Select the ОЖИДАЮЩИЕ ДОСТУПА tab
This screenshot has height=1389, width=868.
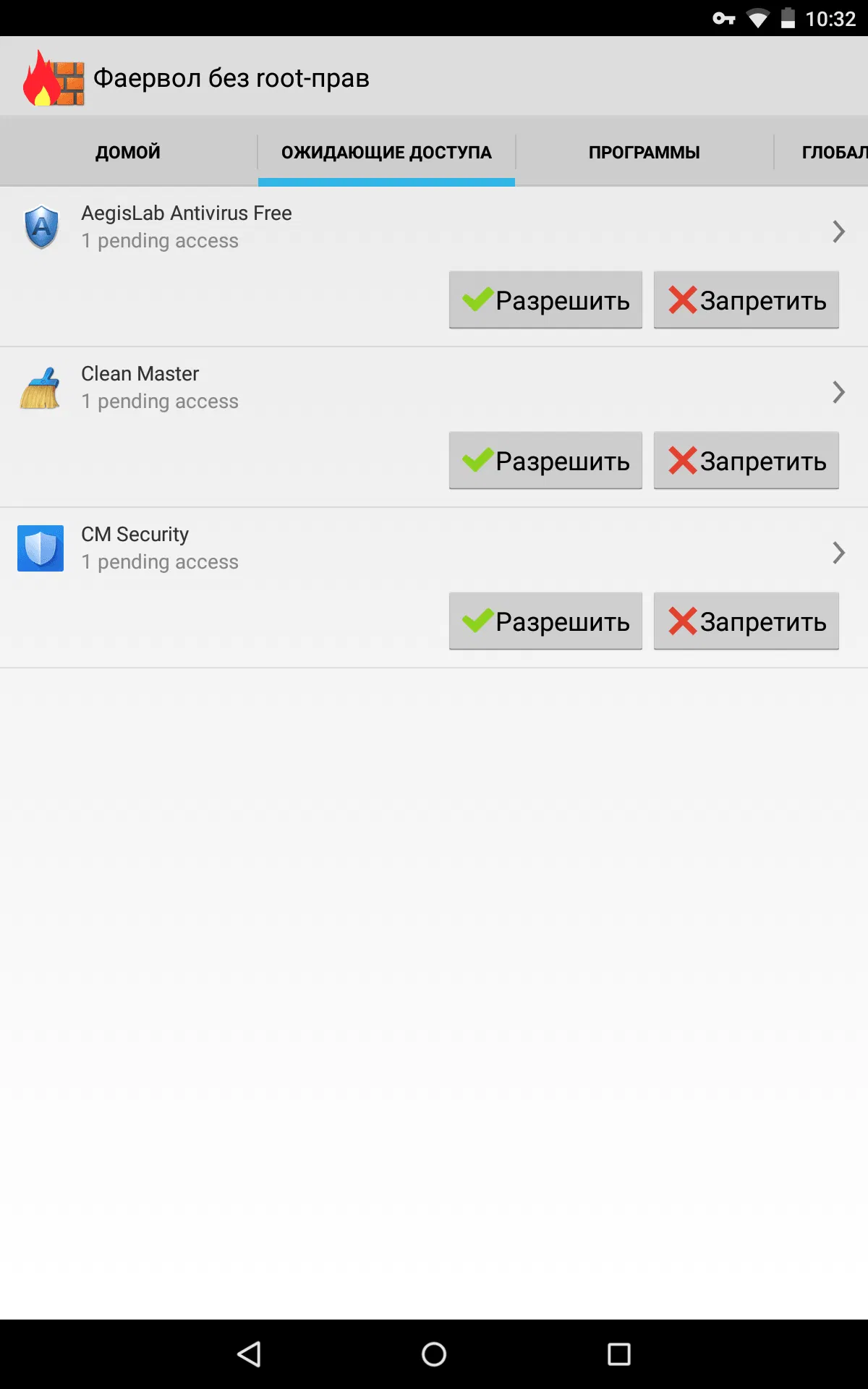tap(386, 152)
